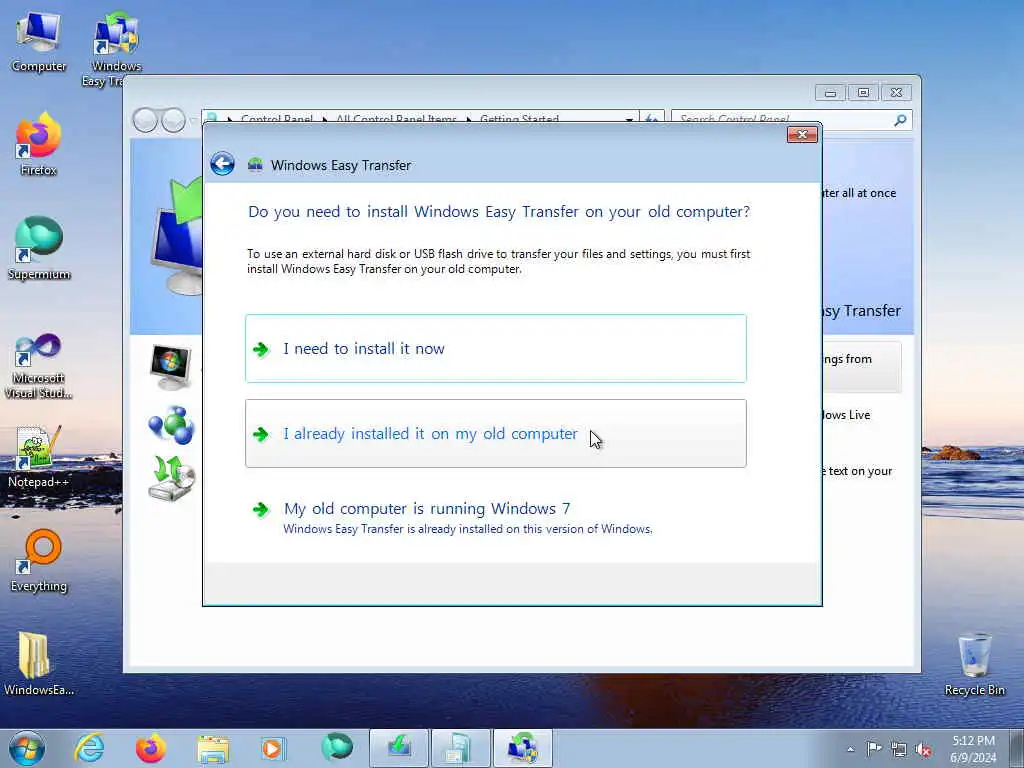The image size is (1024, 768).
Task: Launch Firefox from the taskbar
Action: (150, 748)
